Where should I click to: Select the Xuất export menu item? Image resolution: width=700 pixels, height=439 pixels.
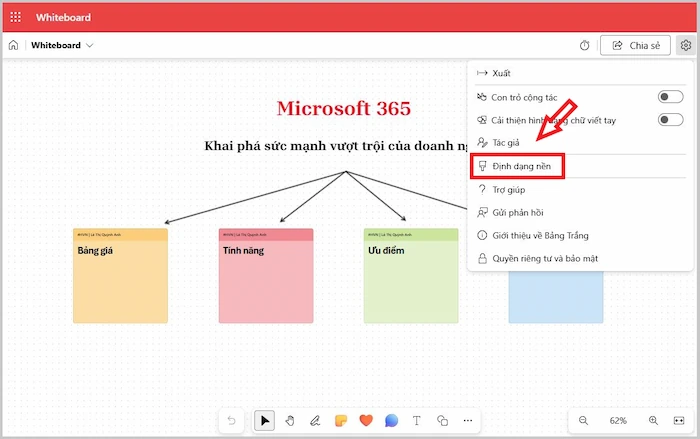coord(580,73)
